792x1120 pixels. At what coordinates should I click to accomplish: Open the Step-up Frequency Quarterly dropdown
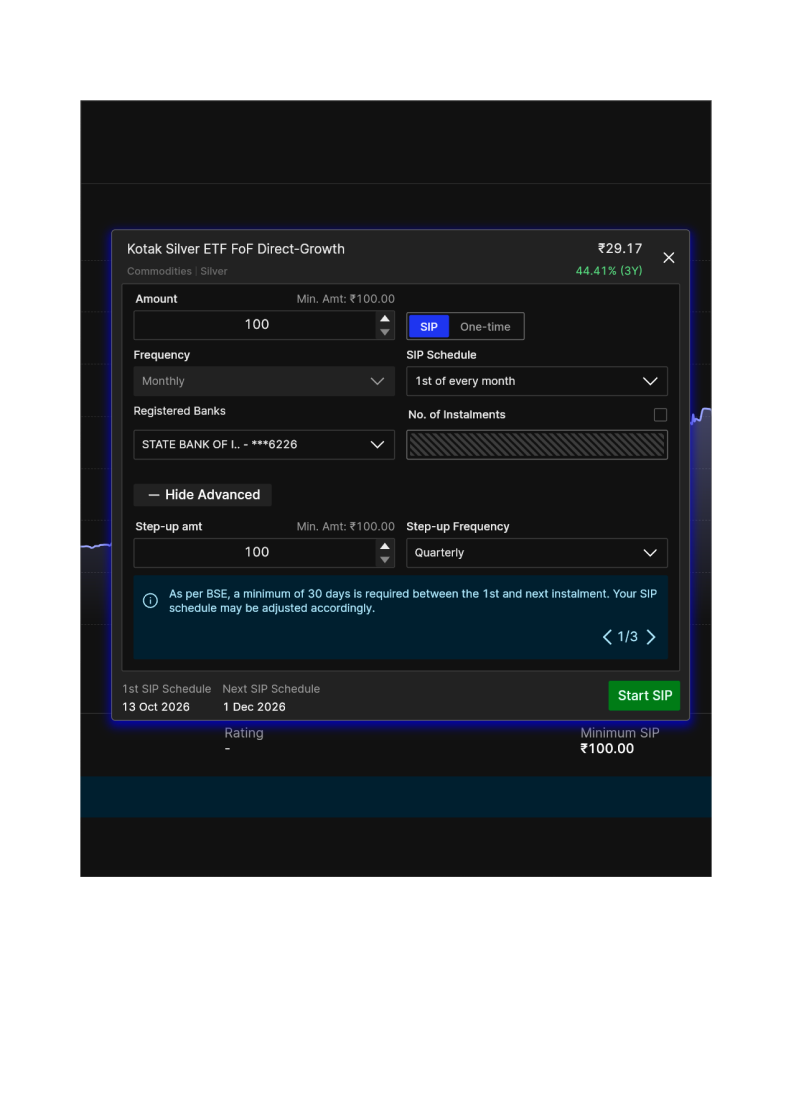(x=536, y=553)
